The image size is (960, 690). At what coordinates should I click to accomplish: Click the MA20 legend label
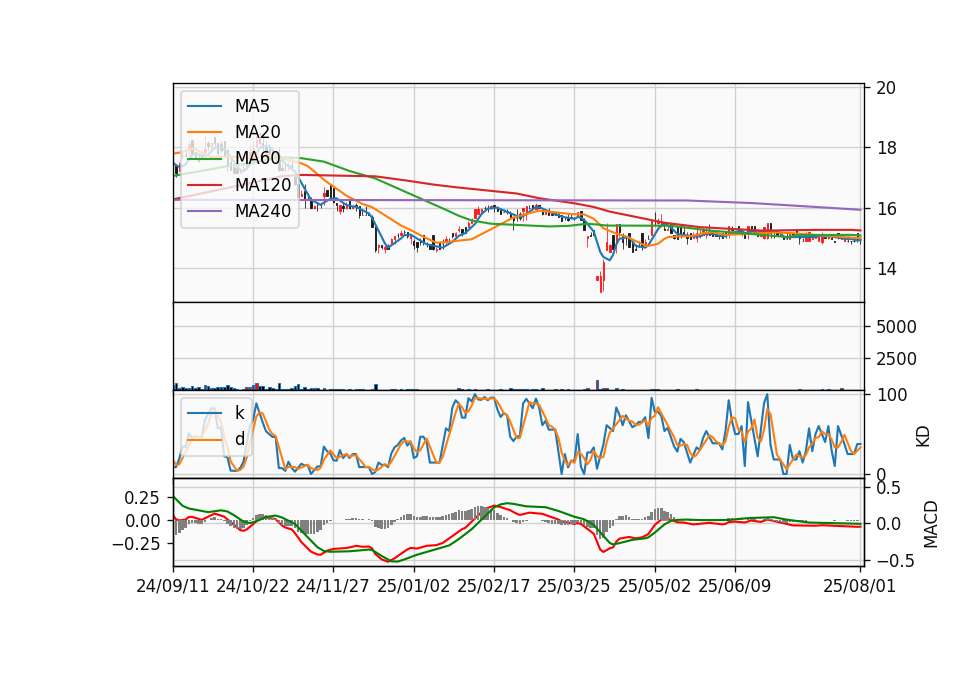pos(257,132)
